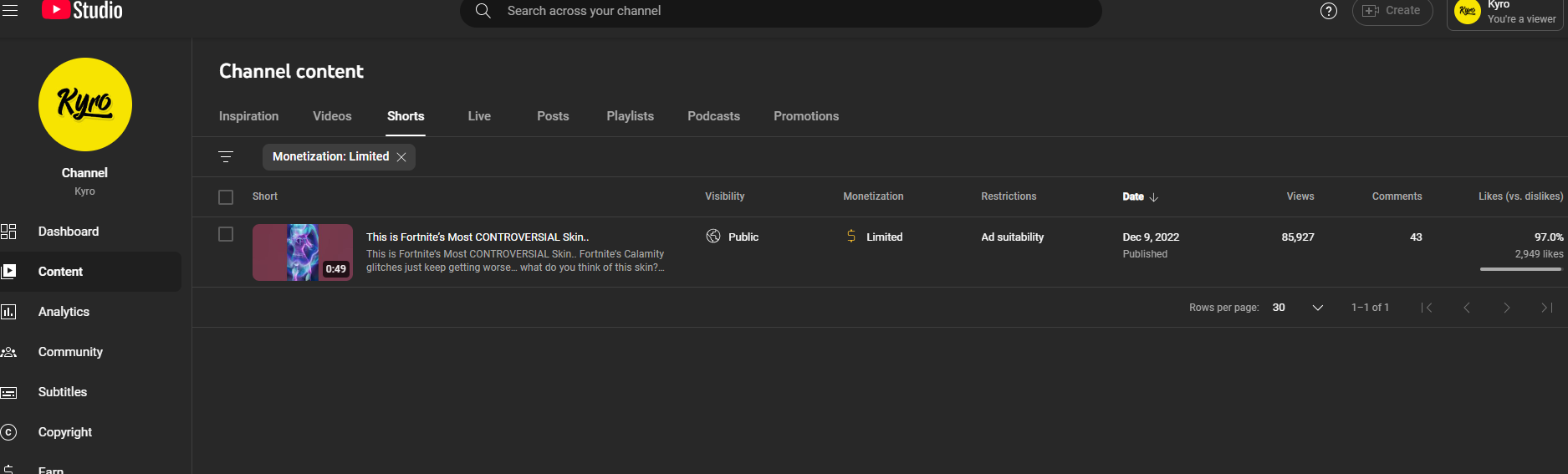Switch to the Podcasts tab
The image size is (1568, 474).
coord(713,116)
